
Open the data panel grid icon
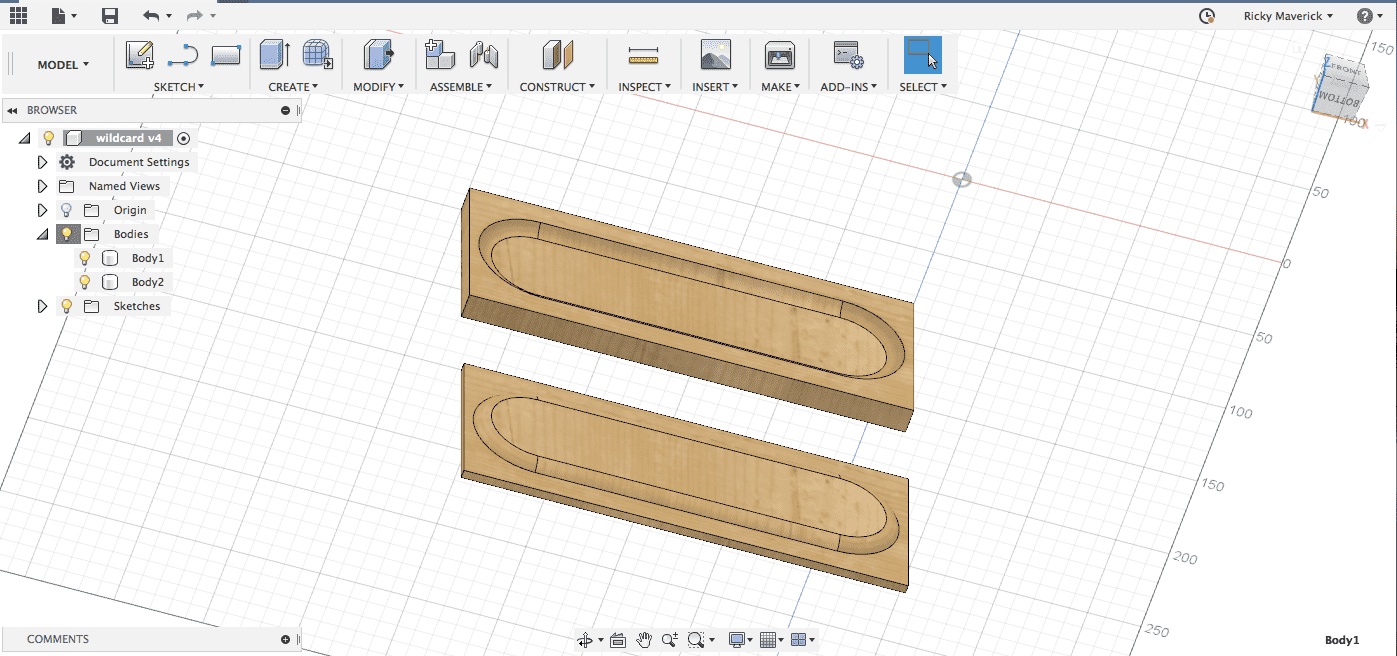point(18,16)
